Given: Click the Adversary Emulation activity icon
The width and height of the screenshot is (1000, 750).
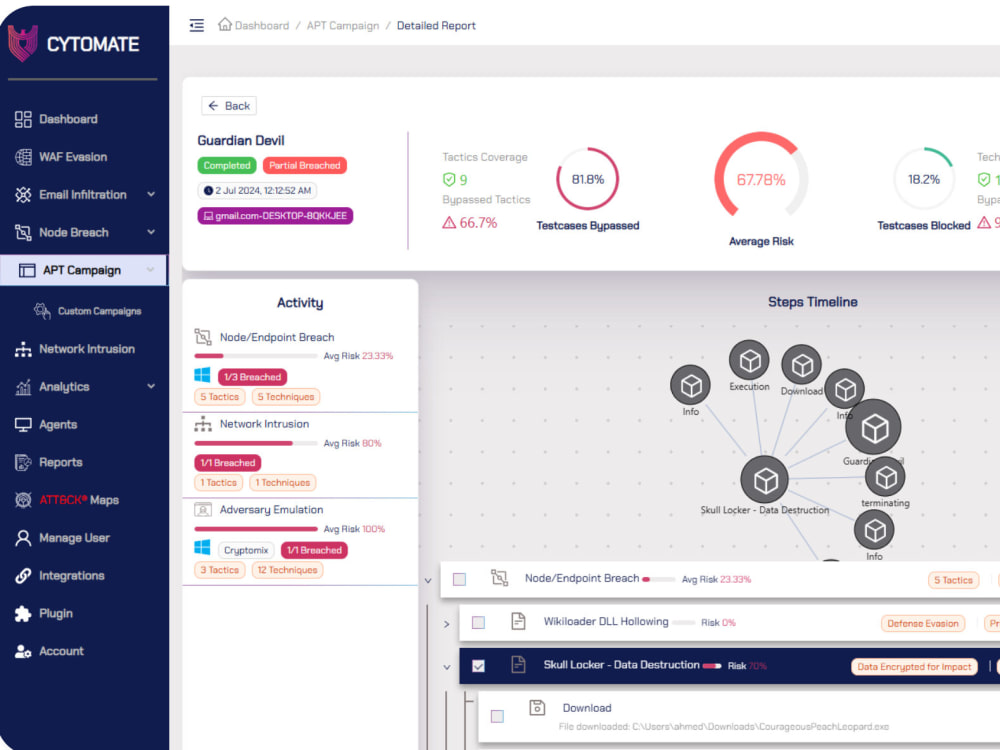Looking at the screenshot, I should [203, 510].
